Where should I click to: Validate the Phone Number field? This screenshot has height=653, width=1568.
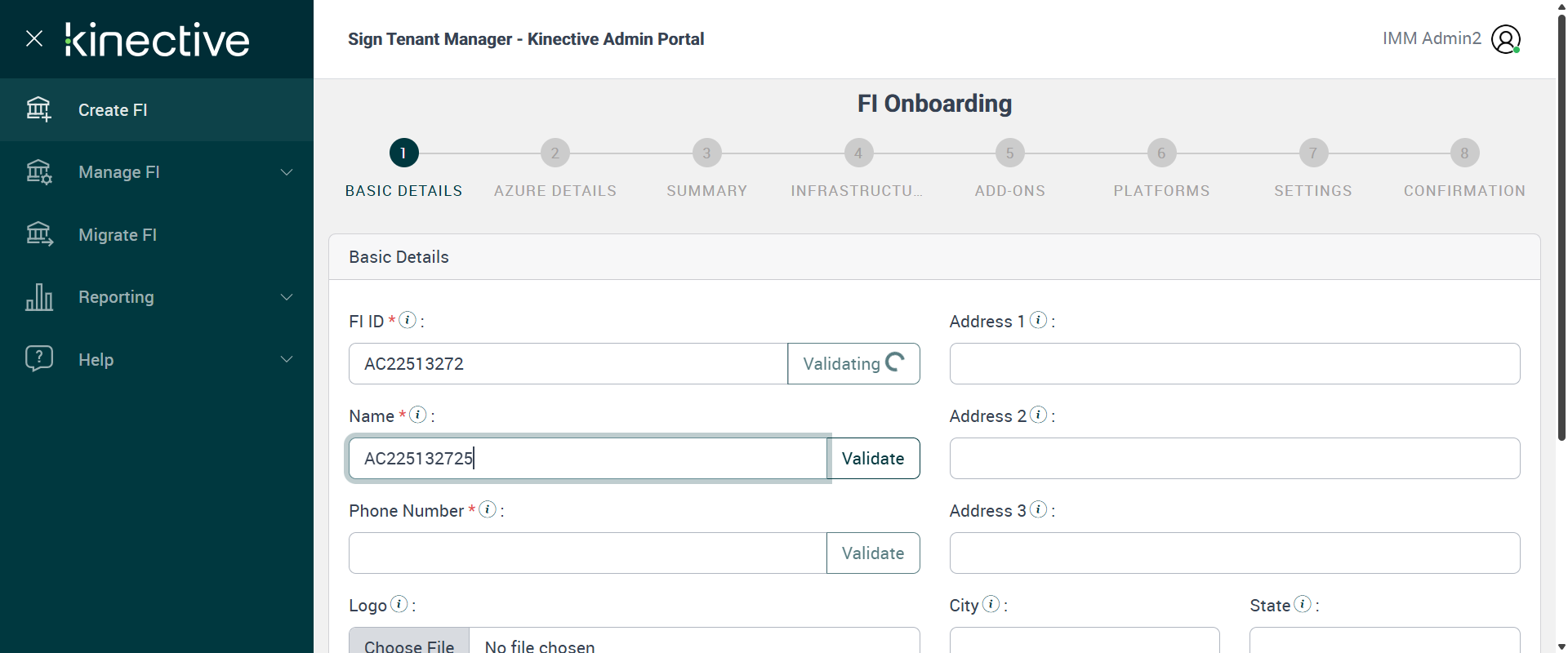tap(873, 553)
